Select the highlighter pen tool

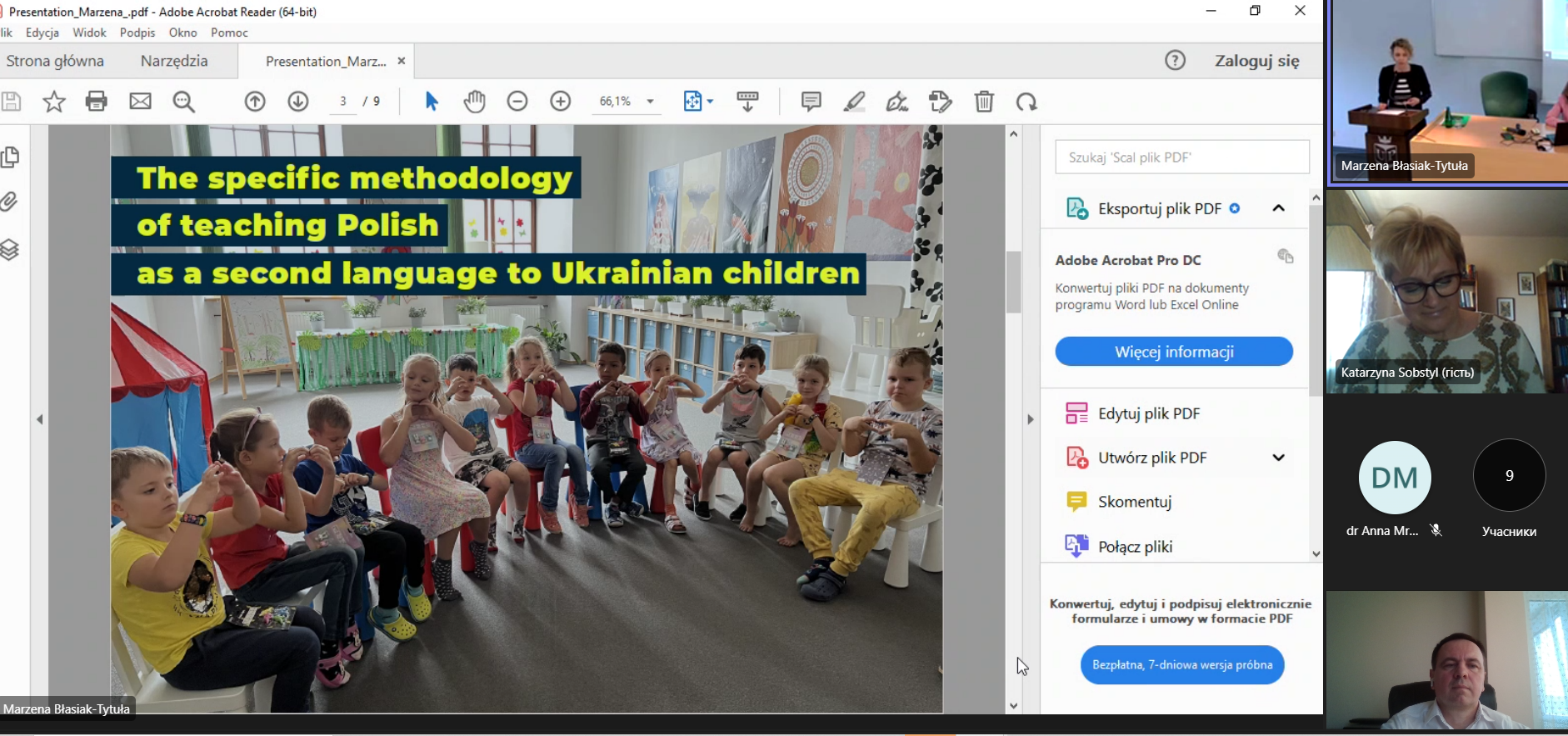[854, 102]
